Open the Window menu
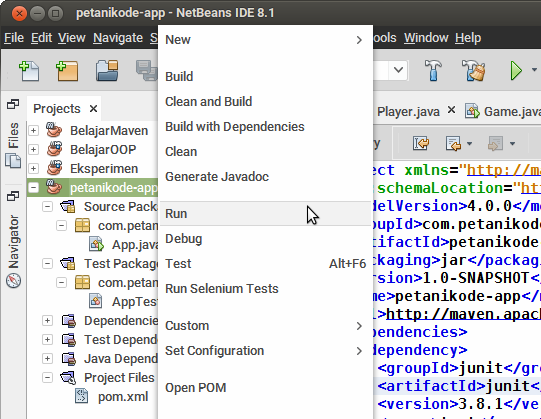541x419 pixels. tap(426, 38)
